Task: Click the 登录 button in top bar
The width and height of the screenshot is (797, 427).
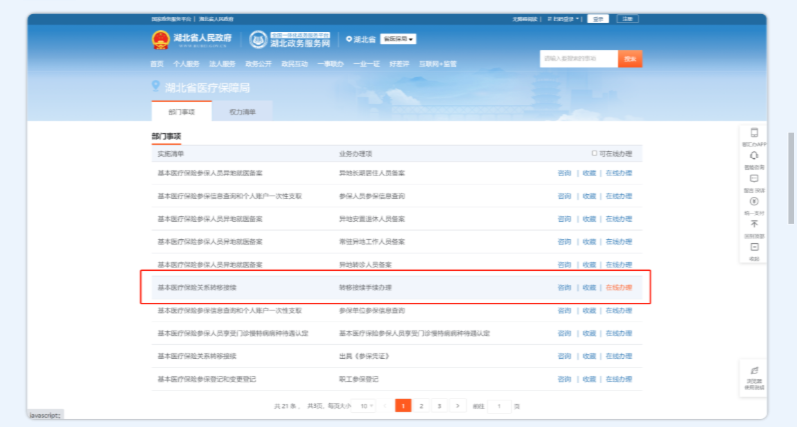Action: 598,19
